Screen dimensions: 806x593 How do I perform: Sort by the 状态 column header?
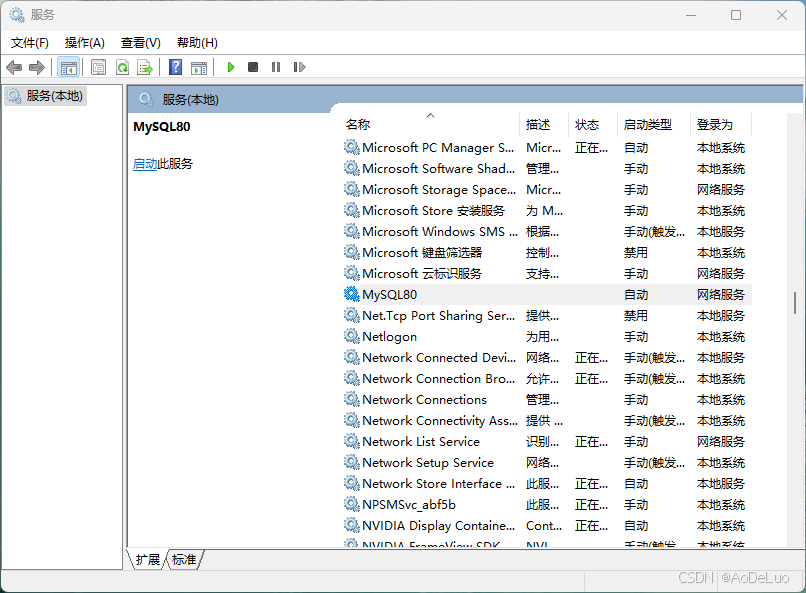tap(593, 124)
